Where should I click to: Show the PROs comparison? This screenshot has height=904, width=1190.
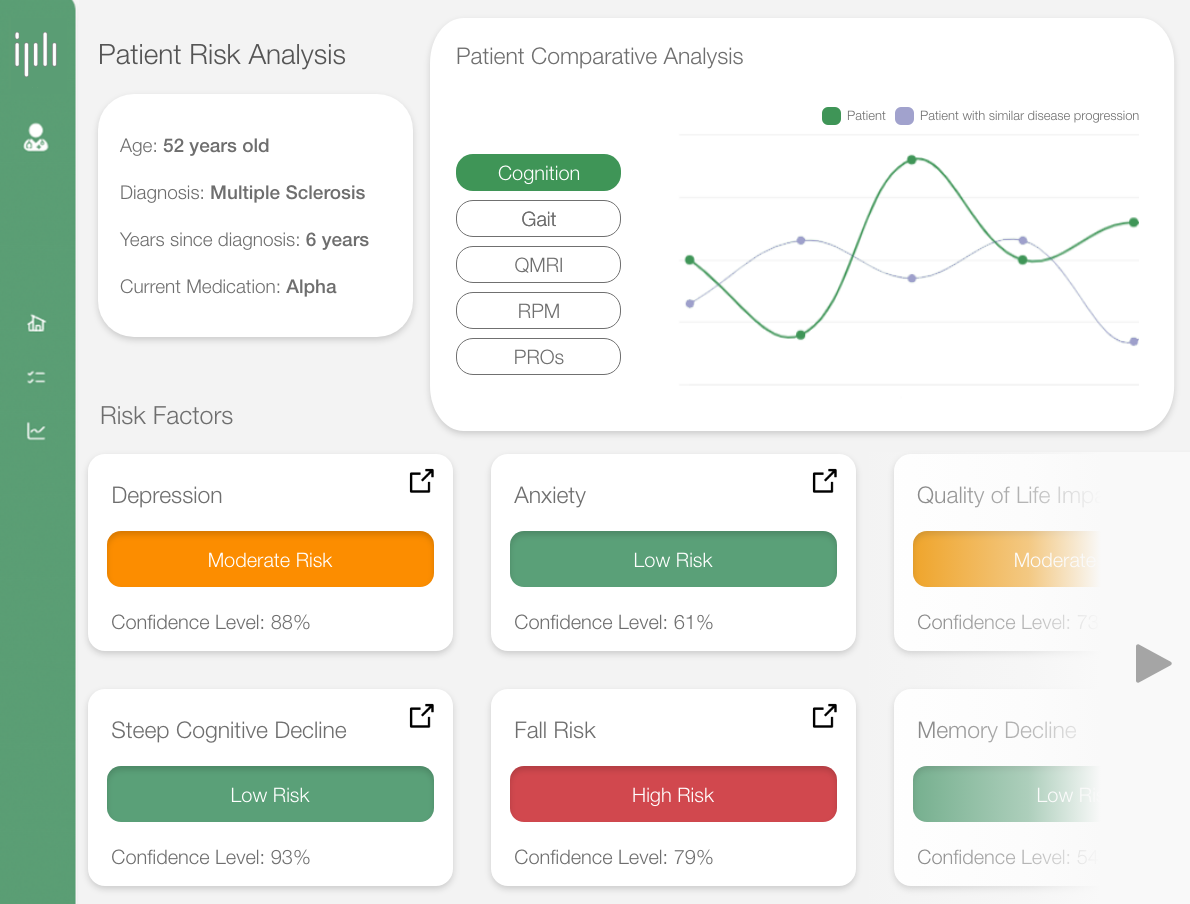coord(538,357)
